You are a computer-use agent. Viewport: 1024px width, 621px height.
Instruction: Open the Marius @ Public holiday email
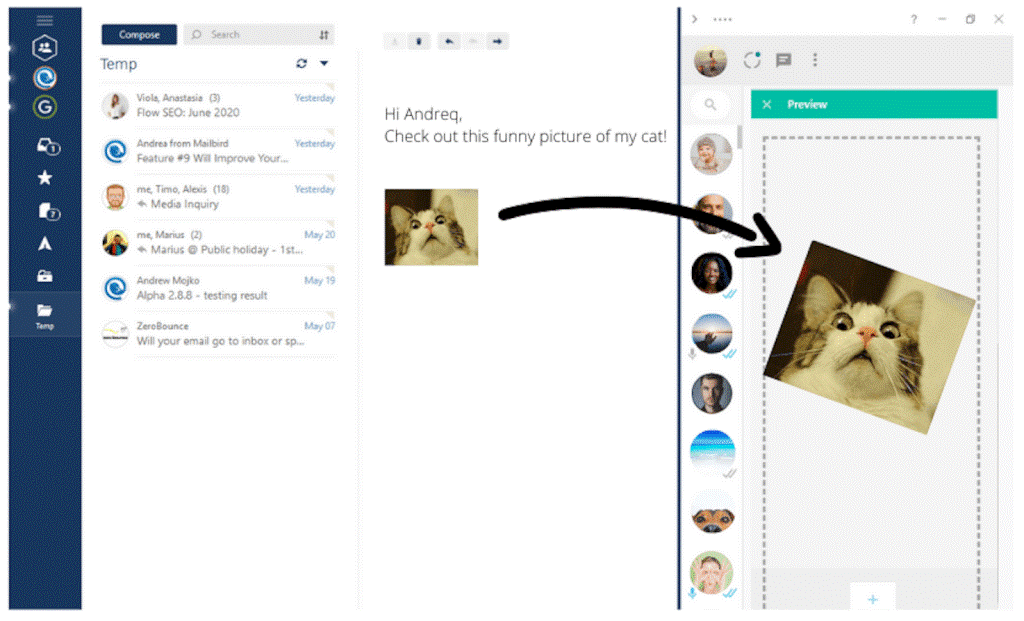point(217,242)
